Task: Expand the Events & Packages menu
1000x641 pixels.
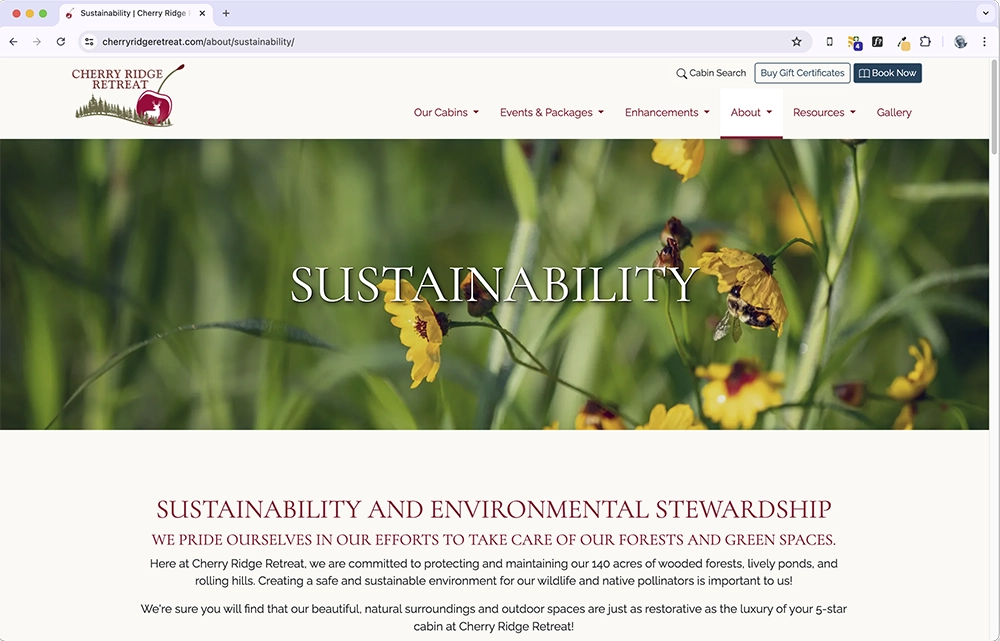Action: point(552,112)
